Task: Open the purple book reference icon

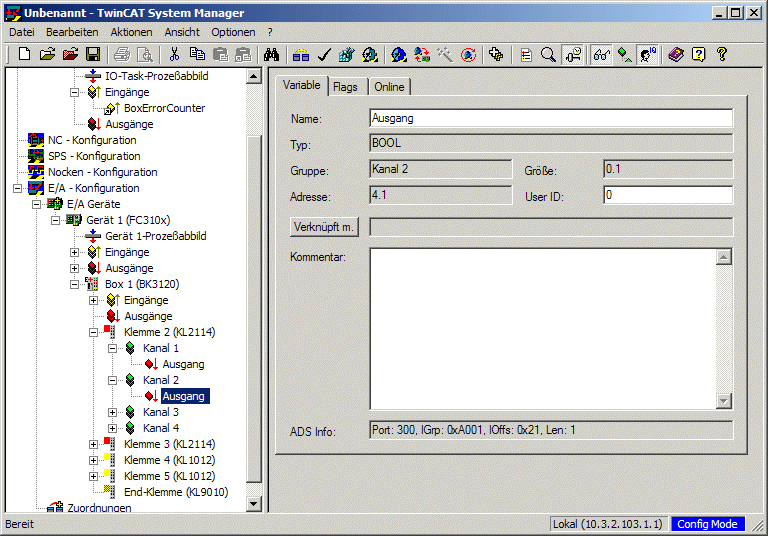Action: pyautogui.click(x=676, y=54)
